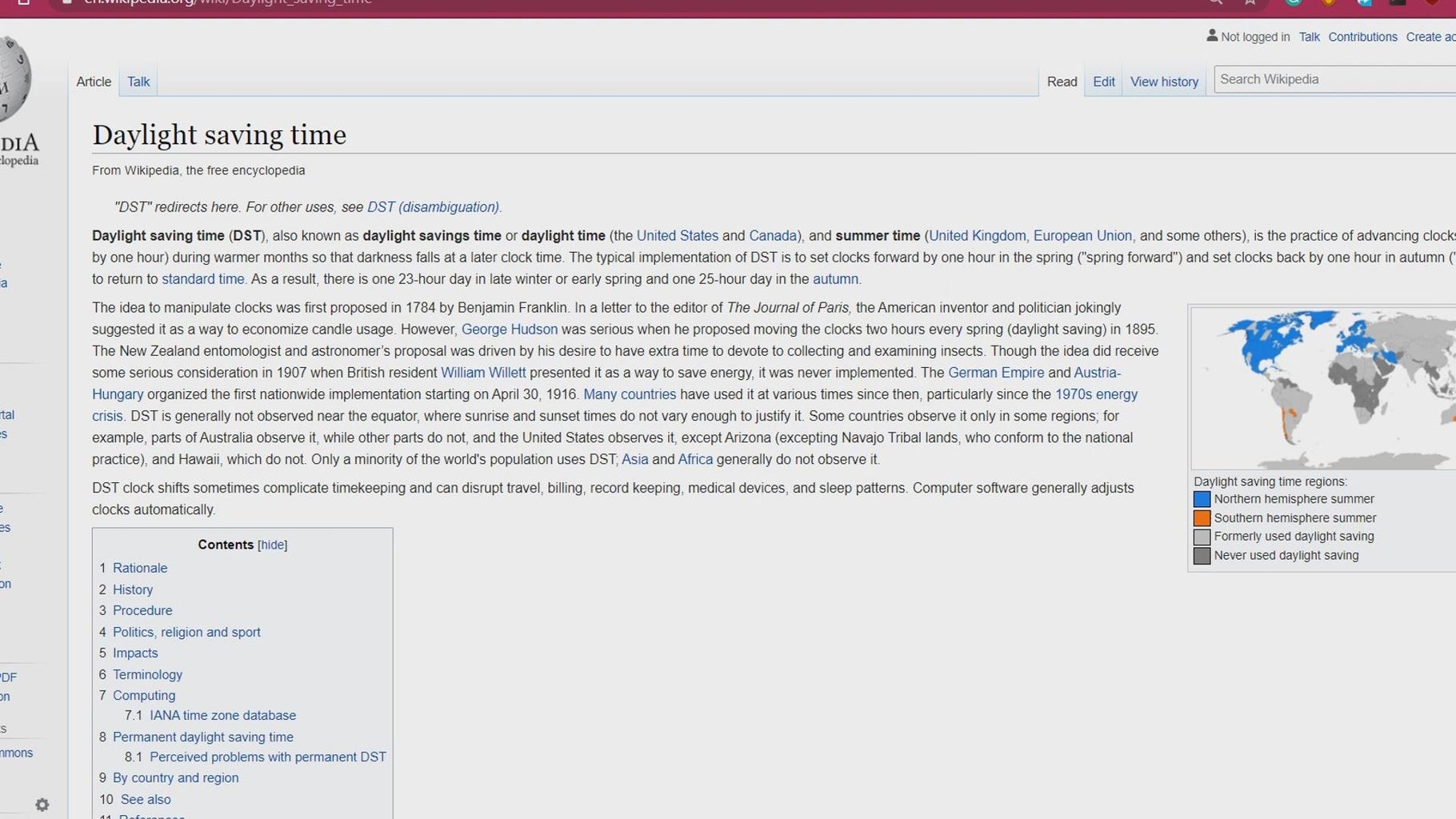Jump to the See also section

[146, 799]
